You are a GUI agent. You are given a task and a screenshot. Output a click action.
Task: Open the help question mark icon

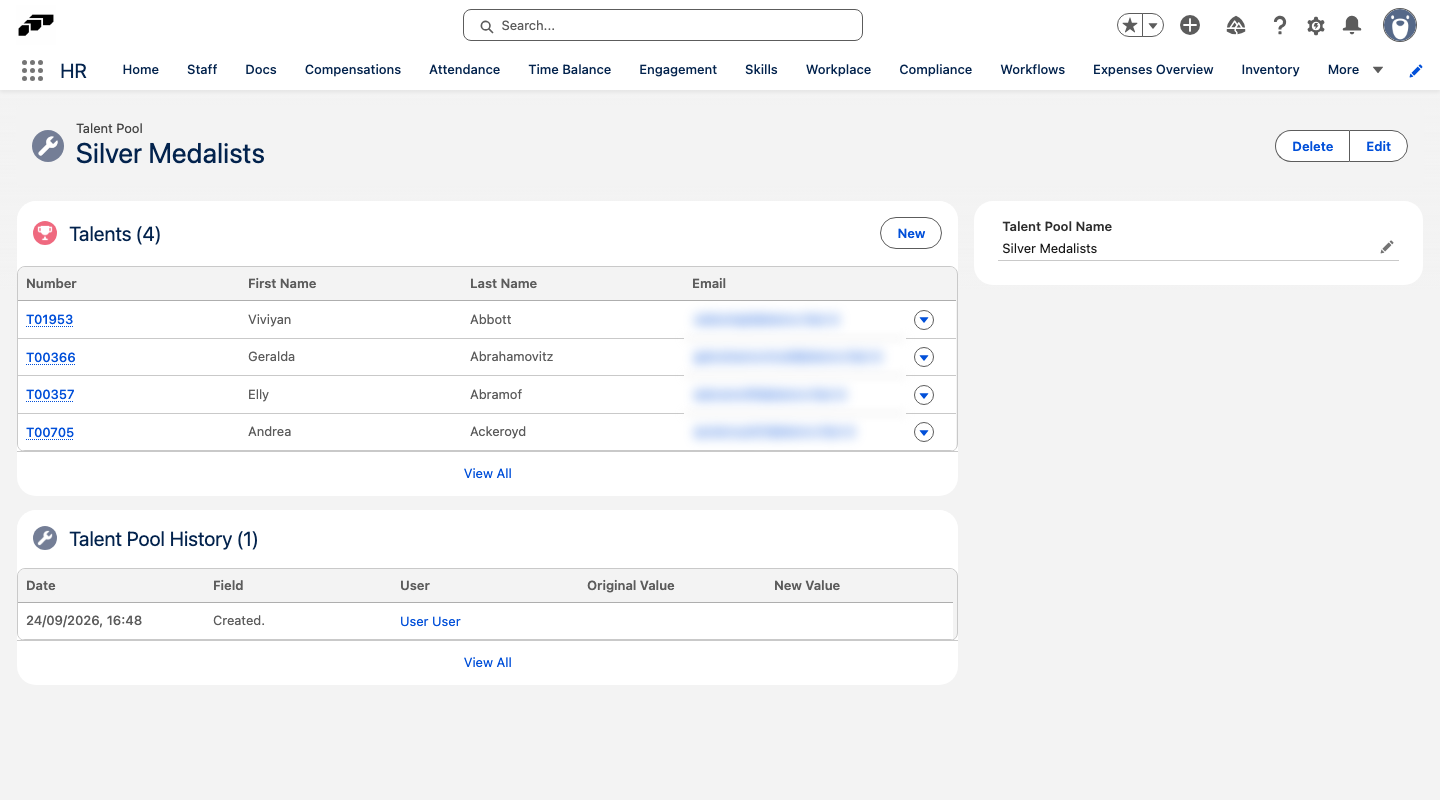(x=1279, y=26)
